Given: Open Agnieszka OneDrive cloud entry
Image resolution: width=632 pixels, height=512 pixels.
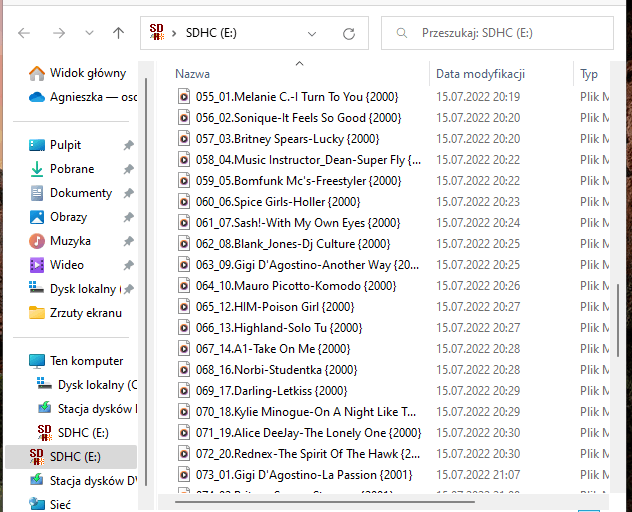Looking at the screenshot, I should (x=83, y=97).
